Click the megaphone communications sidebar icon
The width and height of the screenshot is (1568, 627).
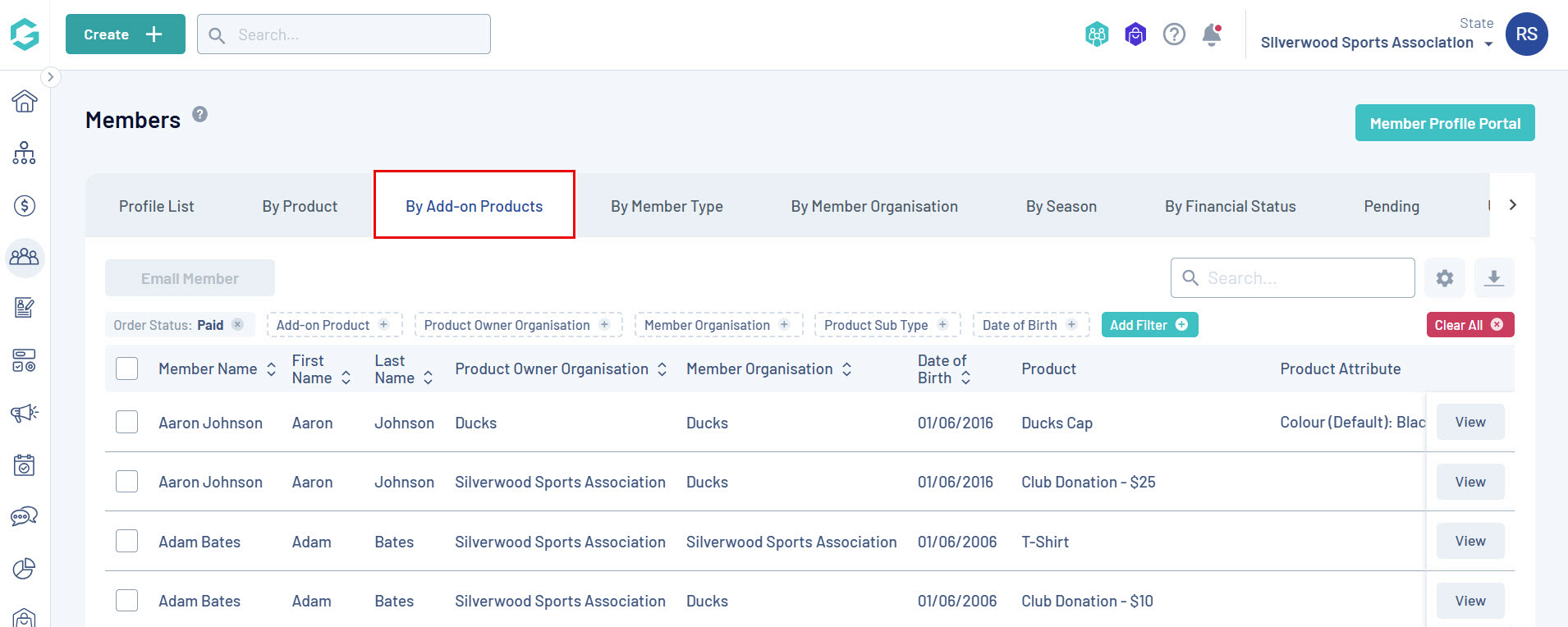point(25,413)
